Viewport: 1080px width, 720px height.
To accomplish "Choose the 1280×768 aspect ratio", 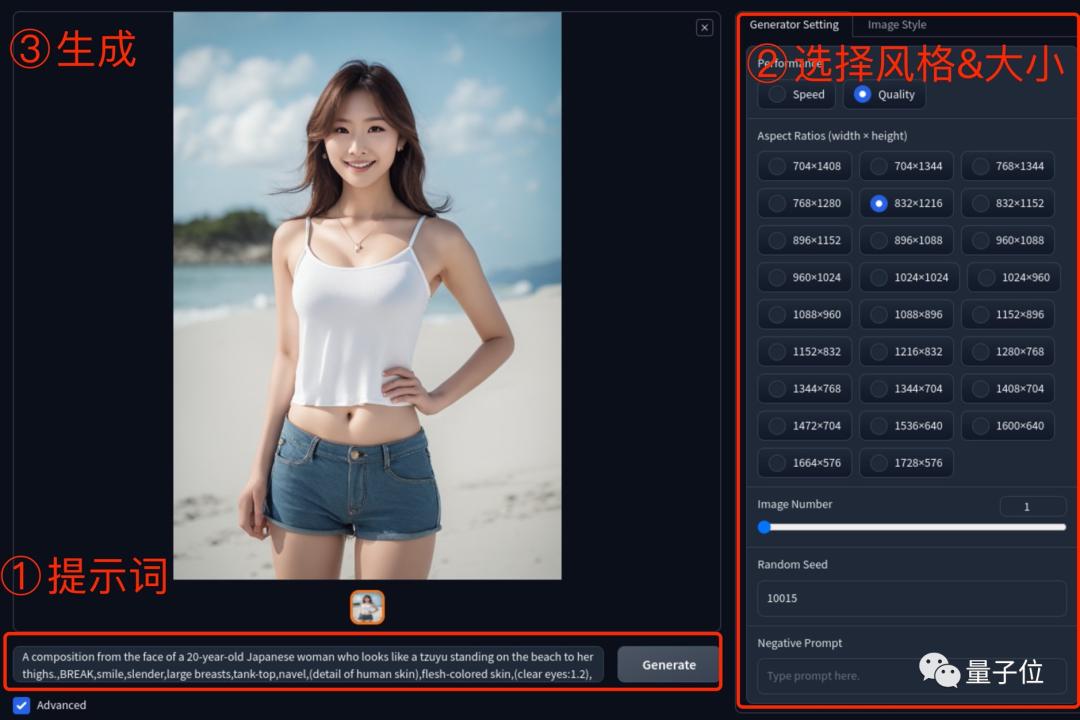I will 1008,352.
